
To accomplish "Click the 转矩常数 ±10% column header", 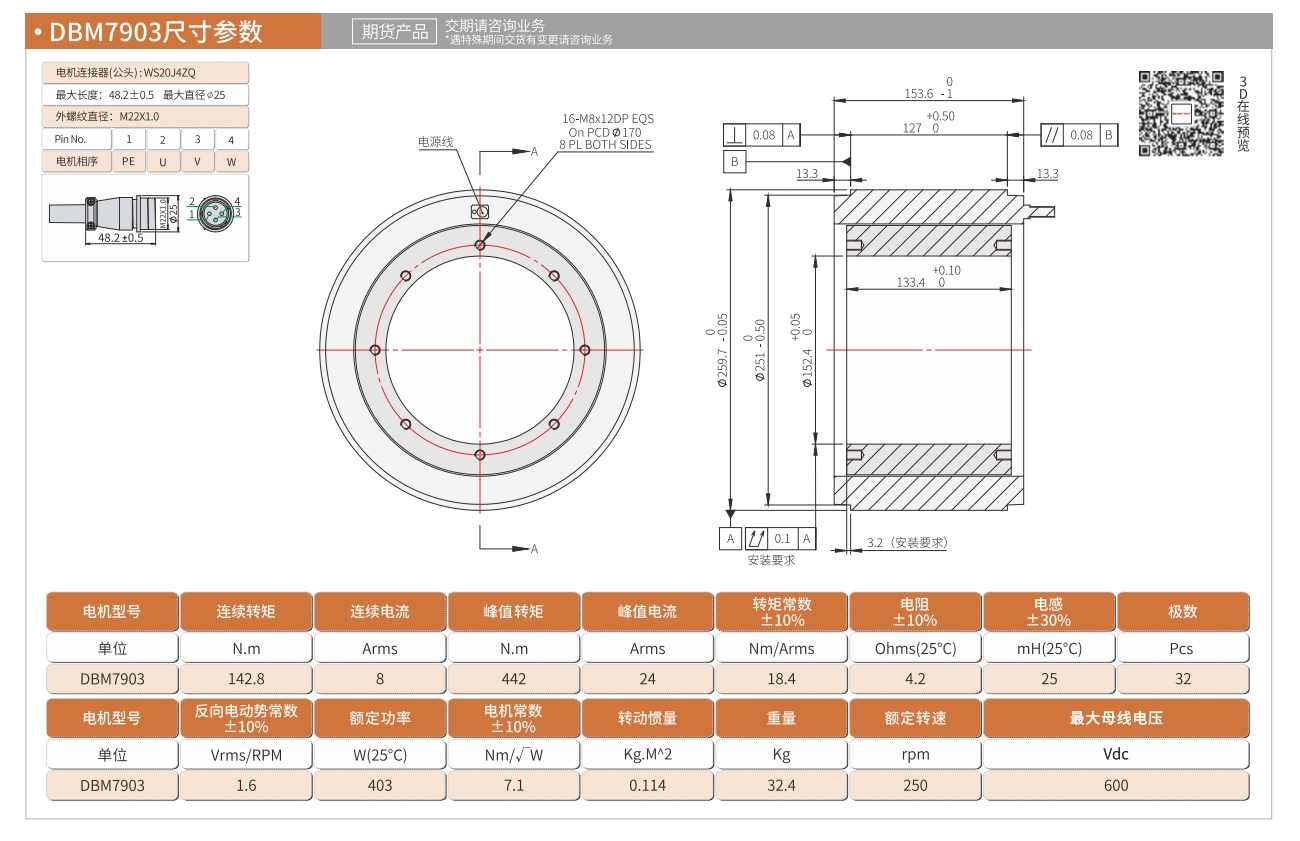I will [782, 611].
